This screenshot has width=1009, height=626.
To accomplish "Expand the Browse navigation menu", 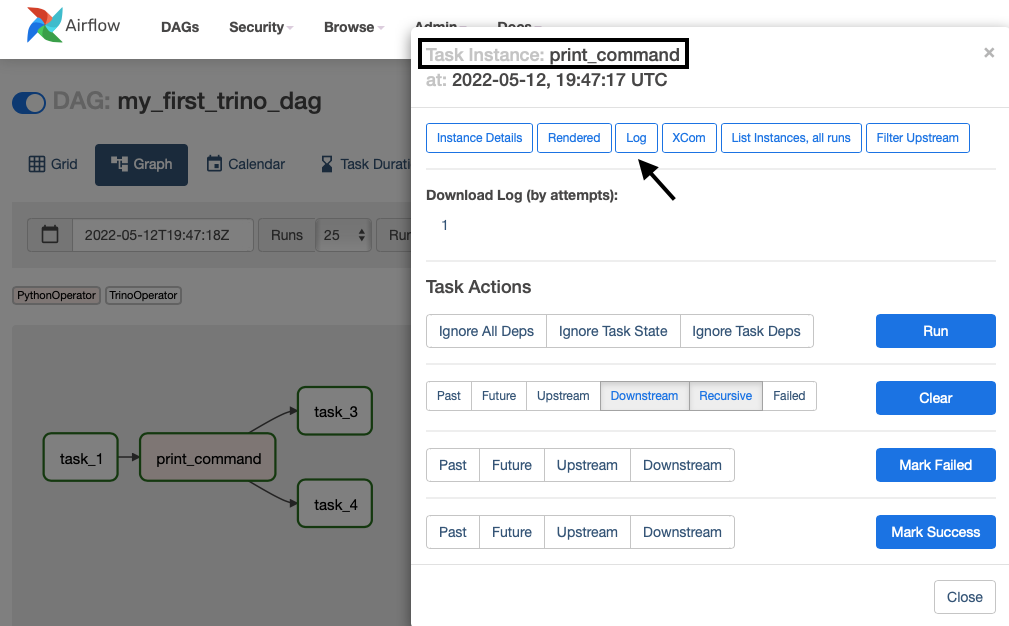I will pos(354,27).
